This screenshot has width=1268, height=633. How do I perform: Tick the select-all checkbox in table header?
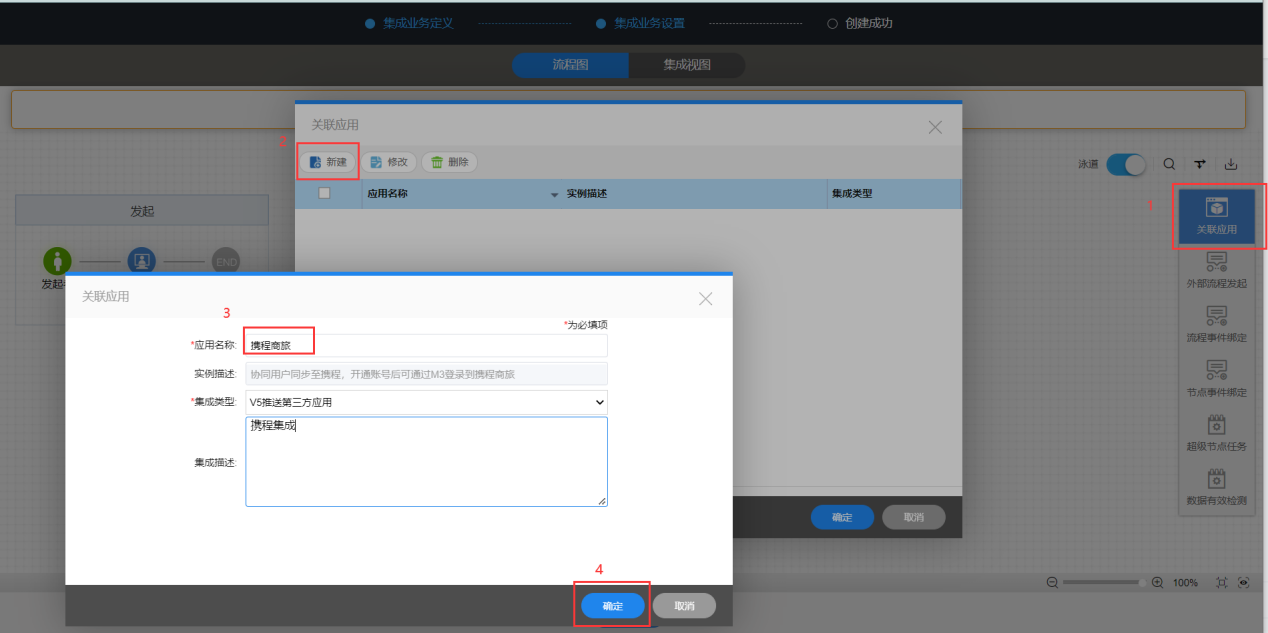pos(324,193)
